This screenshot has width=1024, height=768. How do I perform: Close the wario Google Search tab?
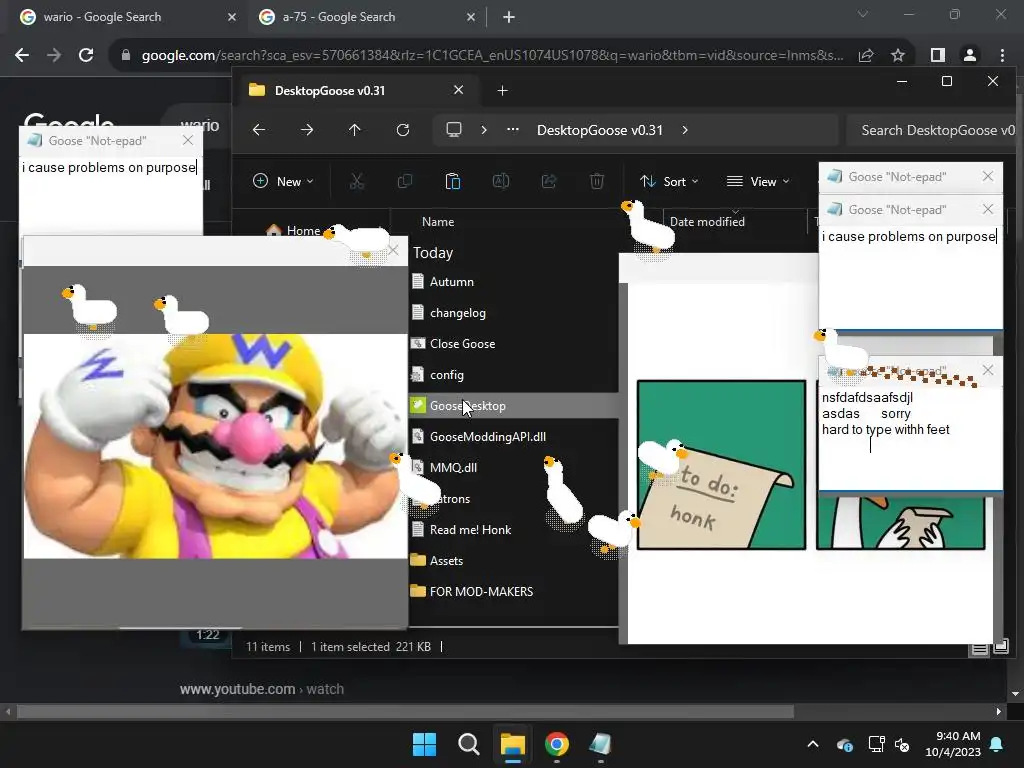pyautogui.click(x=232, y=17)
